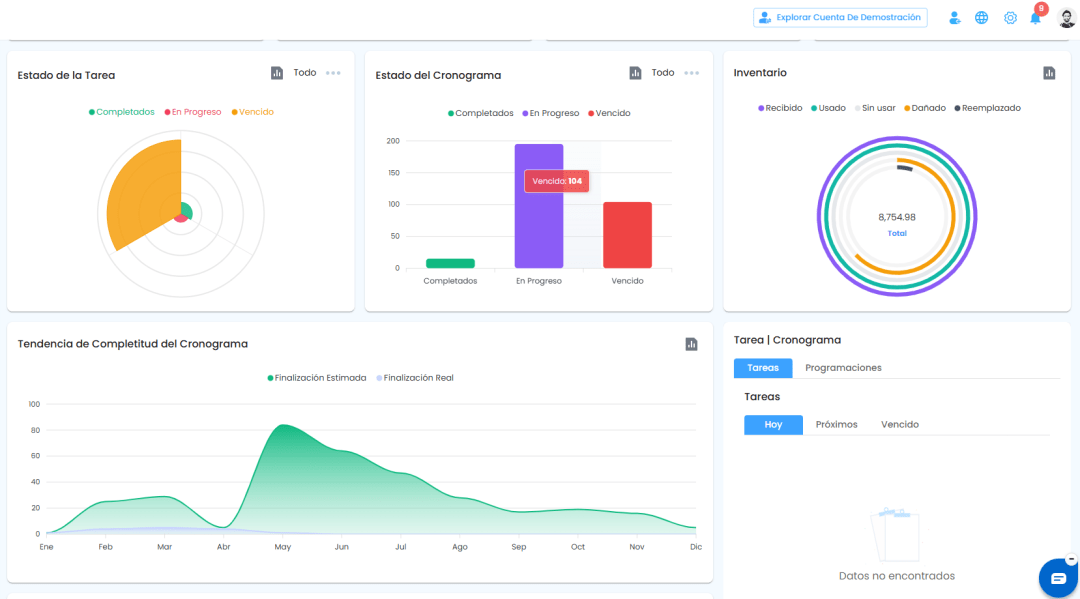Toggle Finalización Real legend series
Viewport: 1080px width, 599px height.
[415, 378]
